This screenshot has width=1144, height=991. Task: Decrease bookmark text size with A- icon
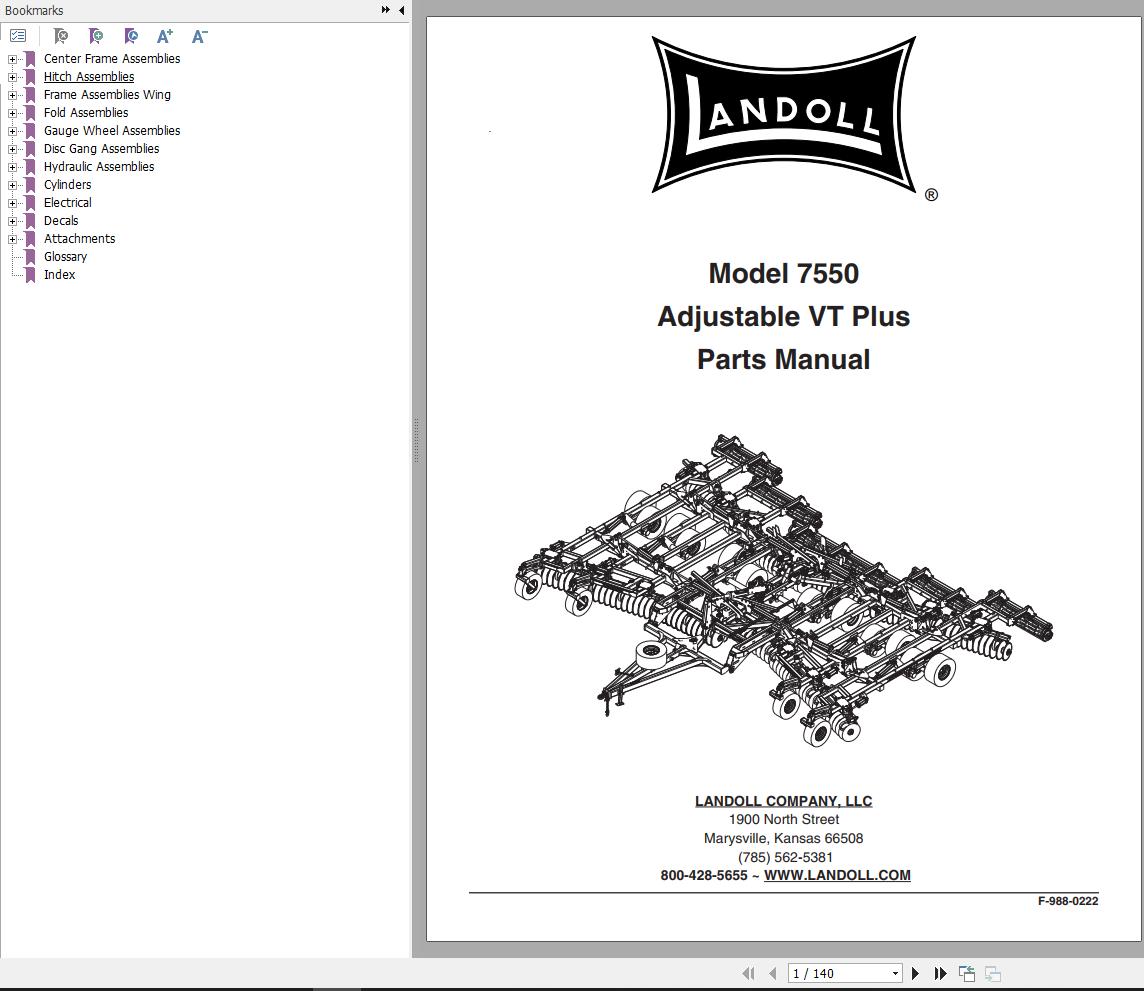(199, 35)
